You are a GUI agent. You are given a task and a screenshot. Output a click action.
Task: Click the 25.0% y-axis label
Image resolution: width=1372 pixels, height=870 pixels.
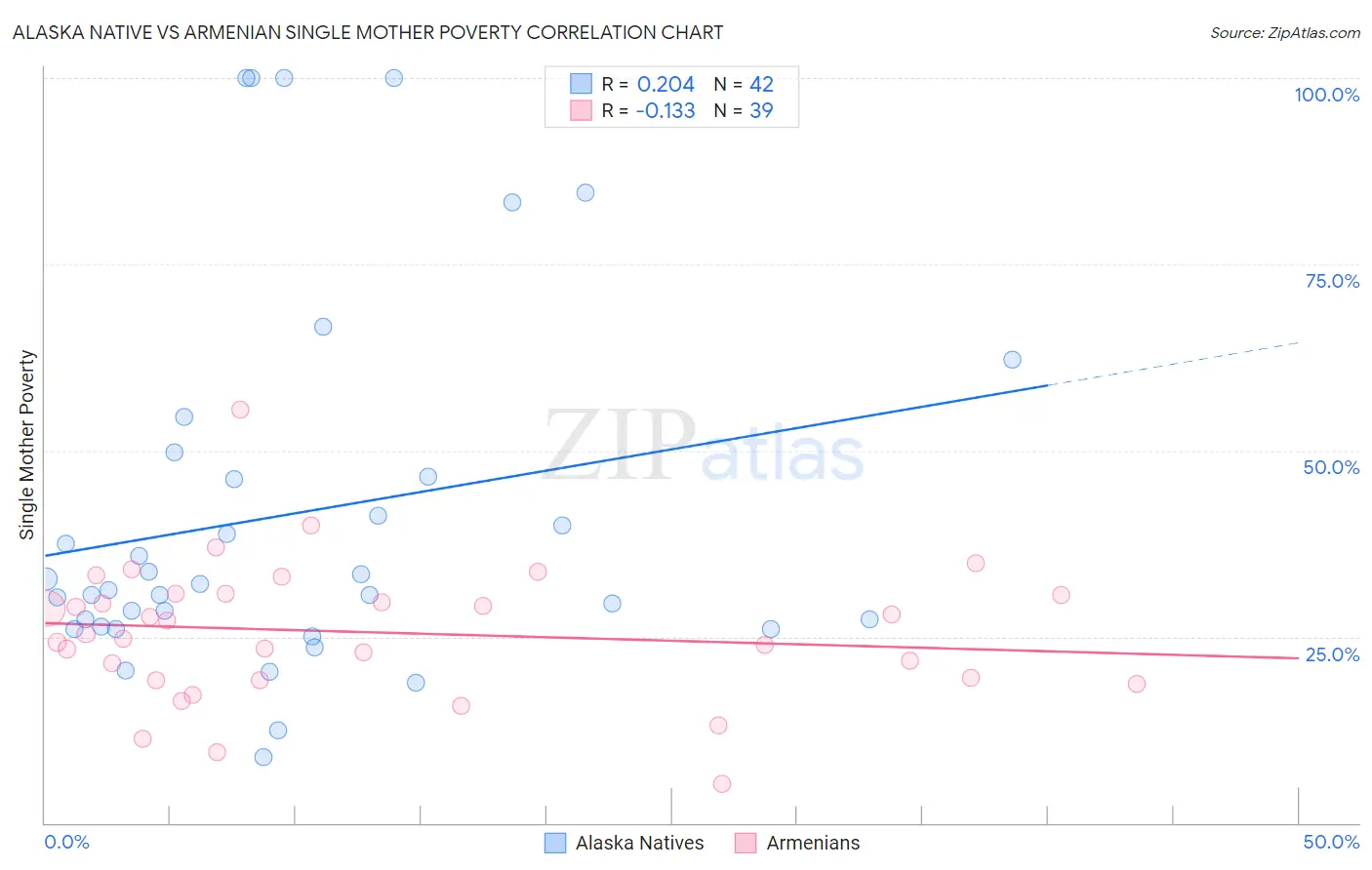tap(1332, 654)
